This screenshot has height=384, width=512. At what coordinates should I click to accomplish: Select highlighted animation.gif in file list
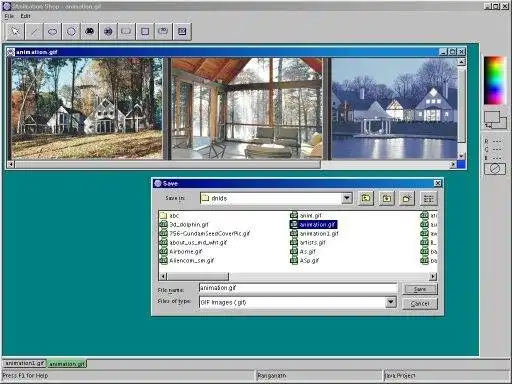coord(314,225)
